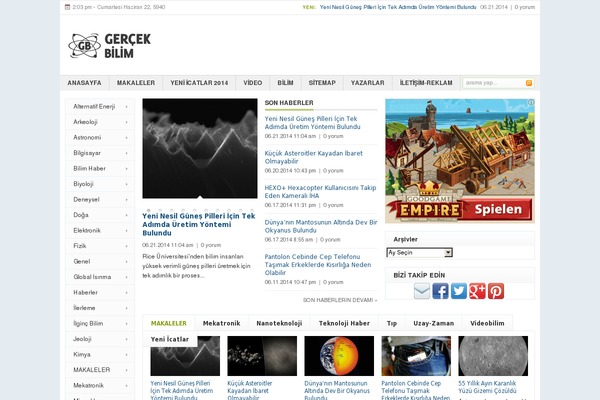Screen dimensions: 600x400
Task: Open Dünya'nın Mantosunun Altında news headline
Action: 321,226
